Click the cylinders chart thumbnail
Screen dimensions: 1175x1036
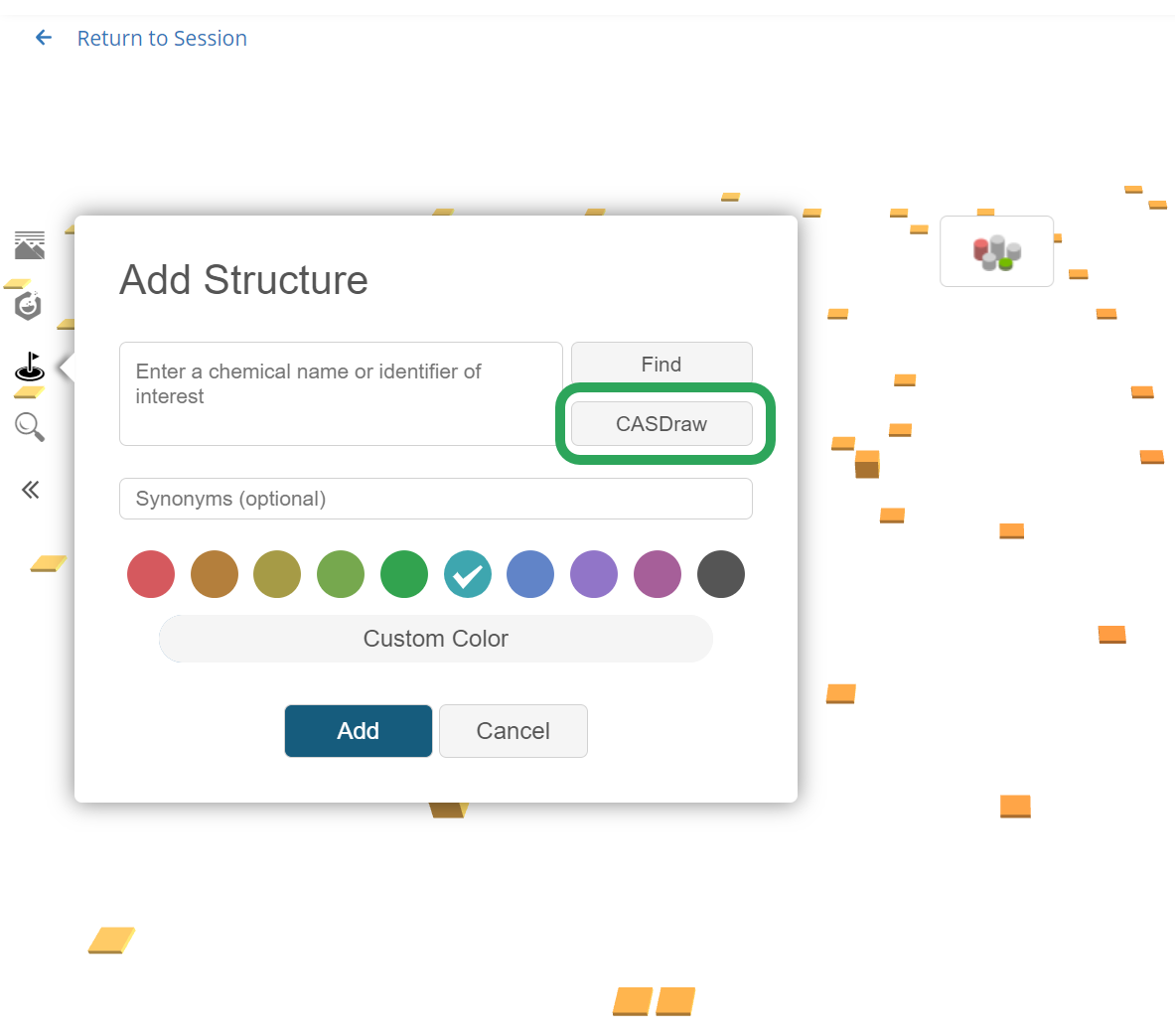(996, 251)
